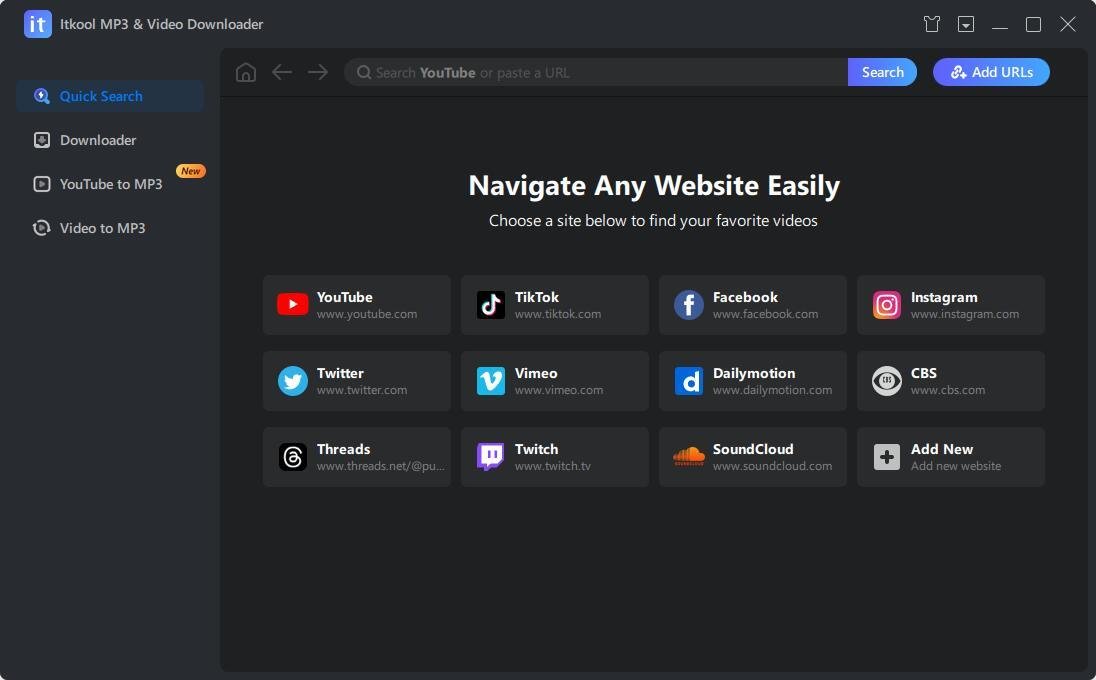
Task: Select the Facebook site shortcut
Action: coord(752,305)
